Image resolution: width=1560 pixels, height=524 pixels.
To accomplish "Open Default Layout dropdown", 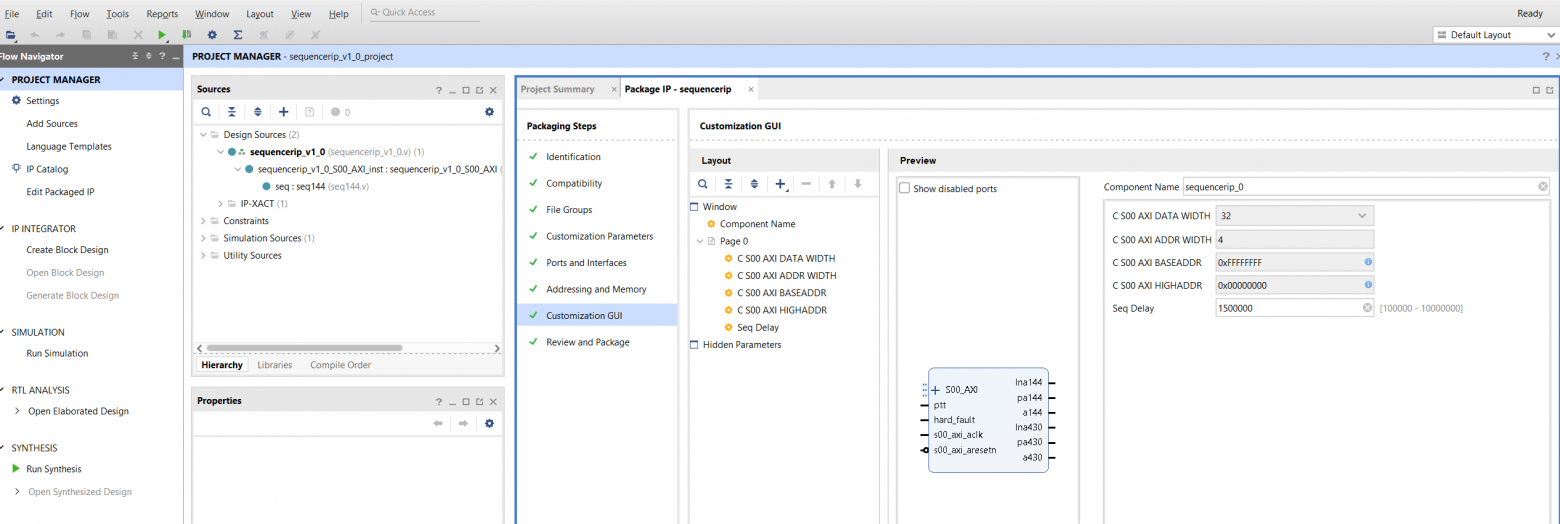I will coord(1494,35).
